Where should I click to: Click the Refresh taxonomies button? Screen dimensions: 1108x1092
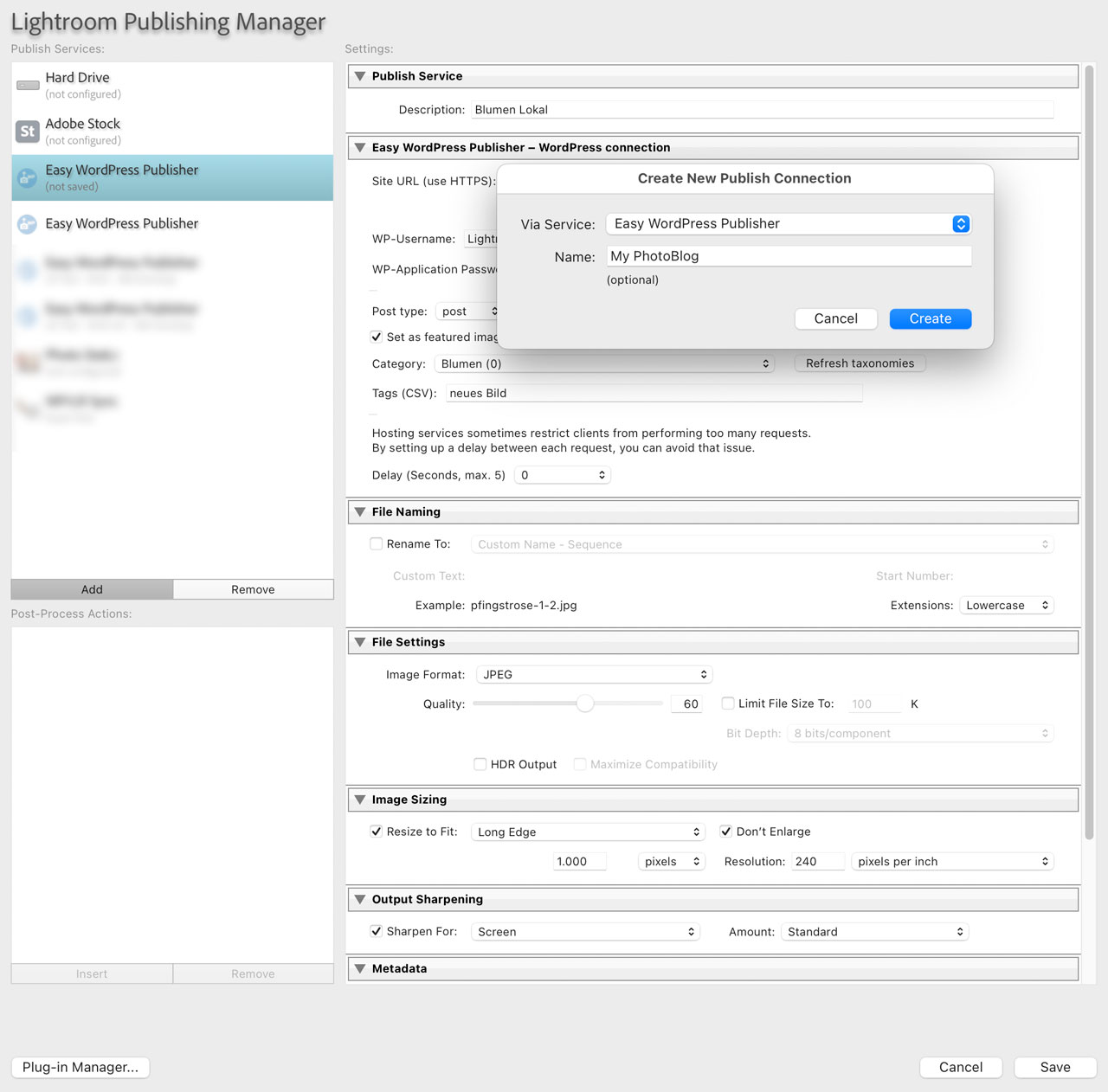(860, 363)
